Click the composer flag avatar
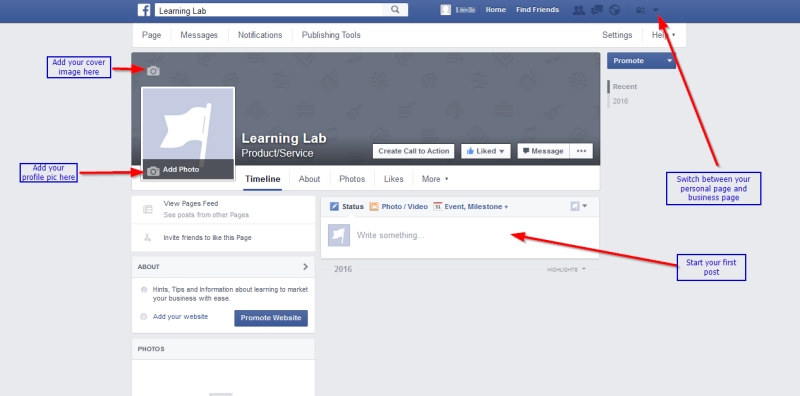The width and height of the screenshot is (800, 396). (x=339, y=235)
